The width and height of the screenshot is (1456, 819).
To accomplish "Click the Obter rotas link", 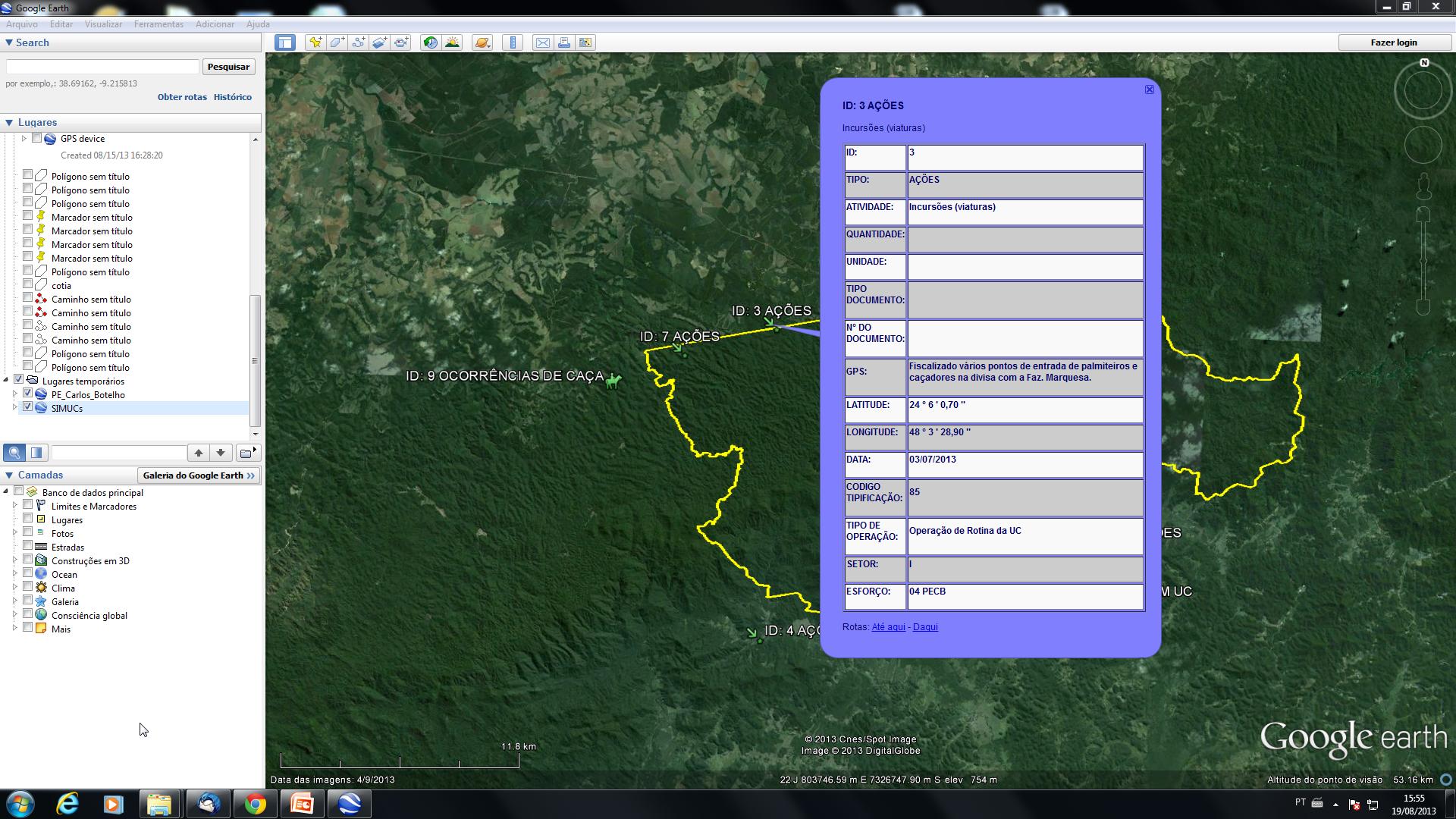I will (x=182, y=97).
